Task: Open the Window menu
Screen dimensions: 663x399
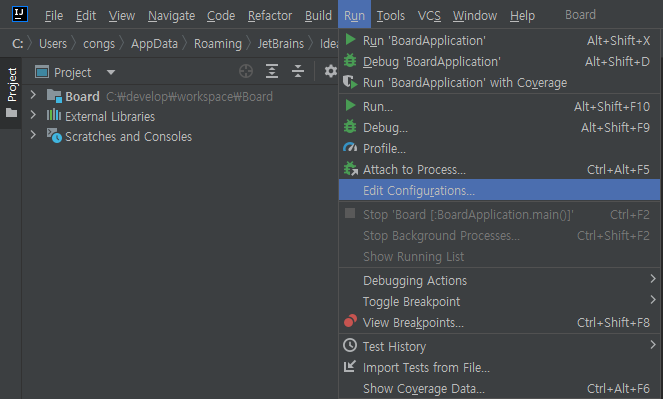Action: [x=475, y=16]
